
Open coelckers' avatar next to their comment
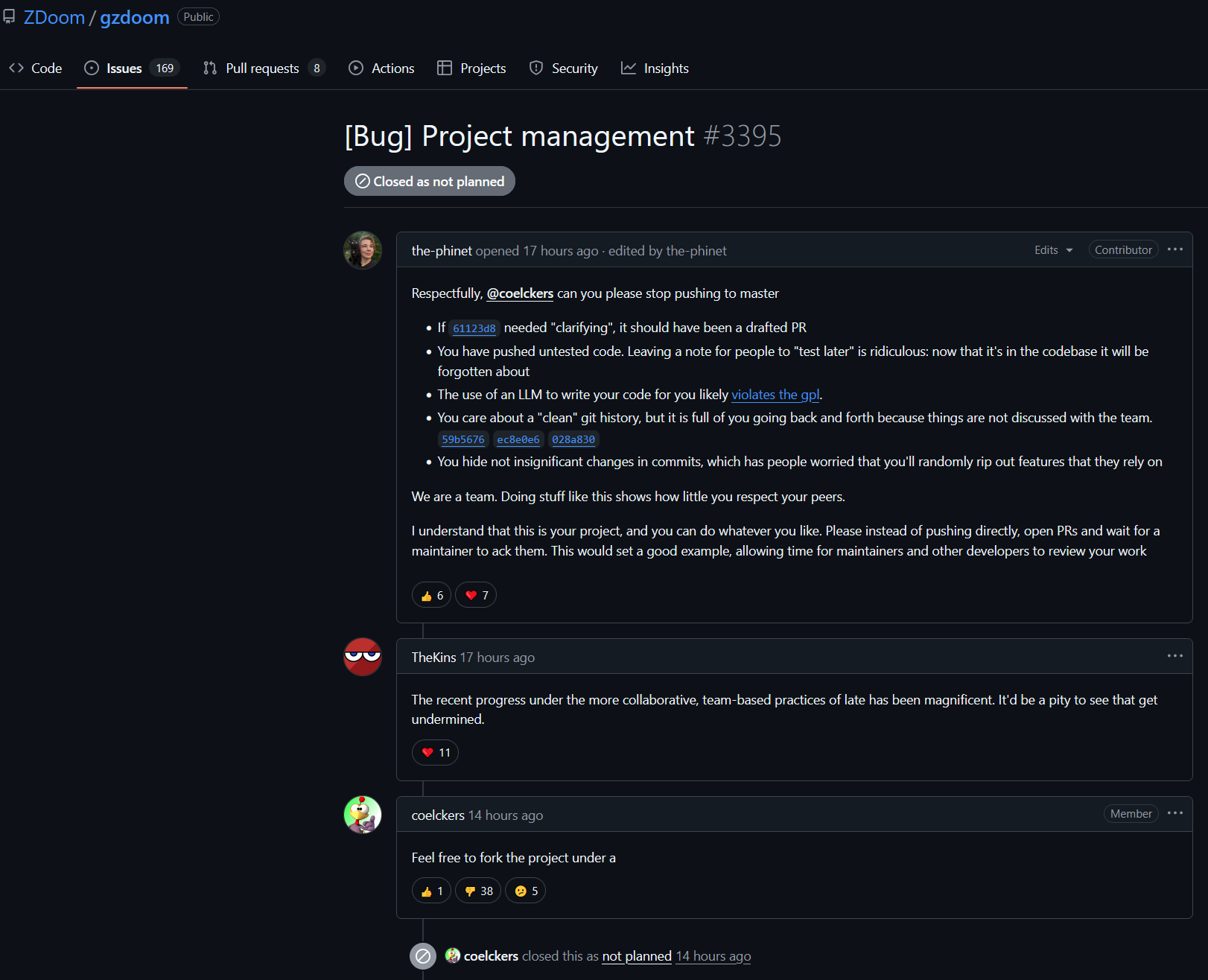coord(363,815)
